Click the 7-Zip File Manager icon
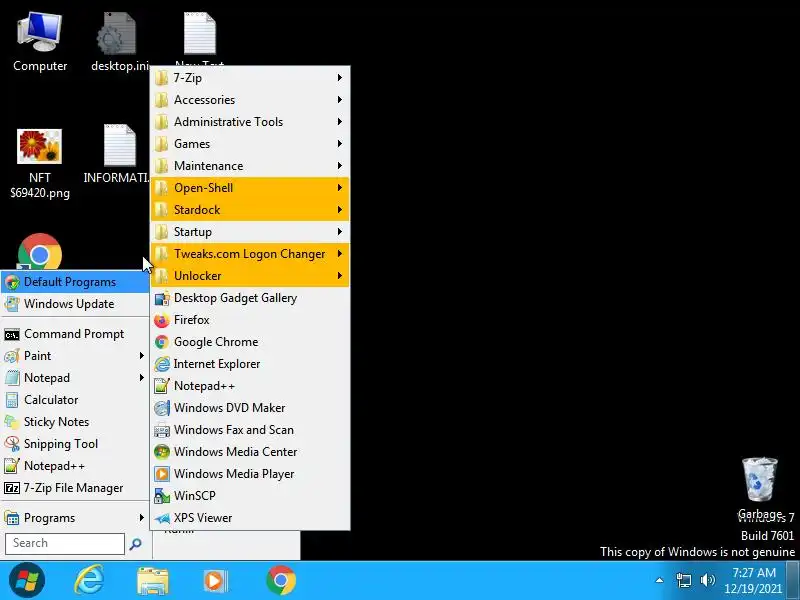Viewport: 800px width, 600px height. click(x=12, y=488)
